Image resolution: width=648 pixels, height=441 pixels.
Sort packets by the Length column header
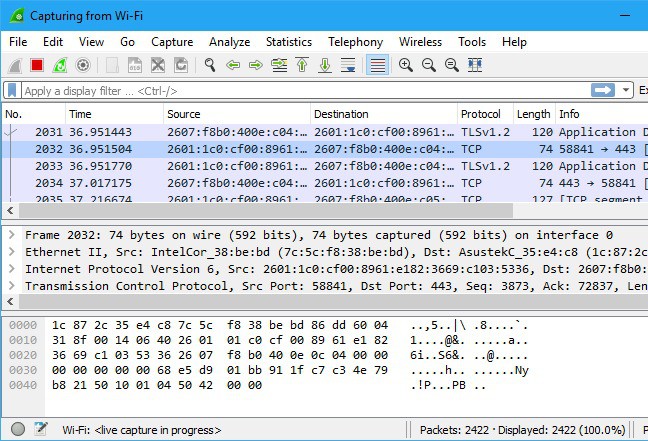(x=534, y=114)
